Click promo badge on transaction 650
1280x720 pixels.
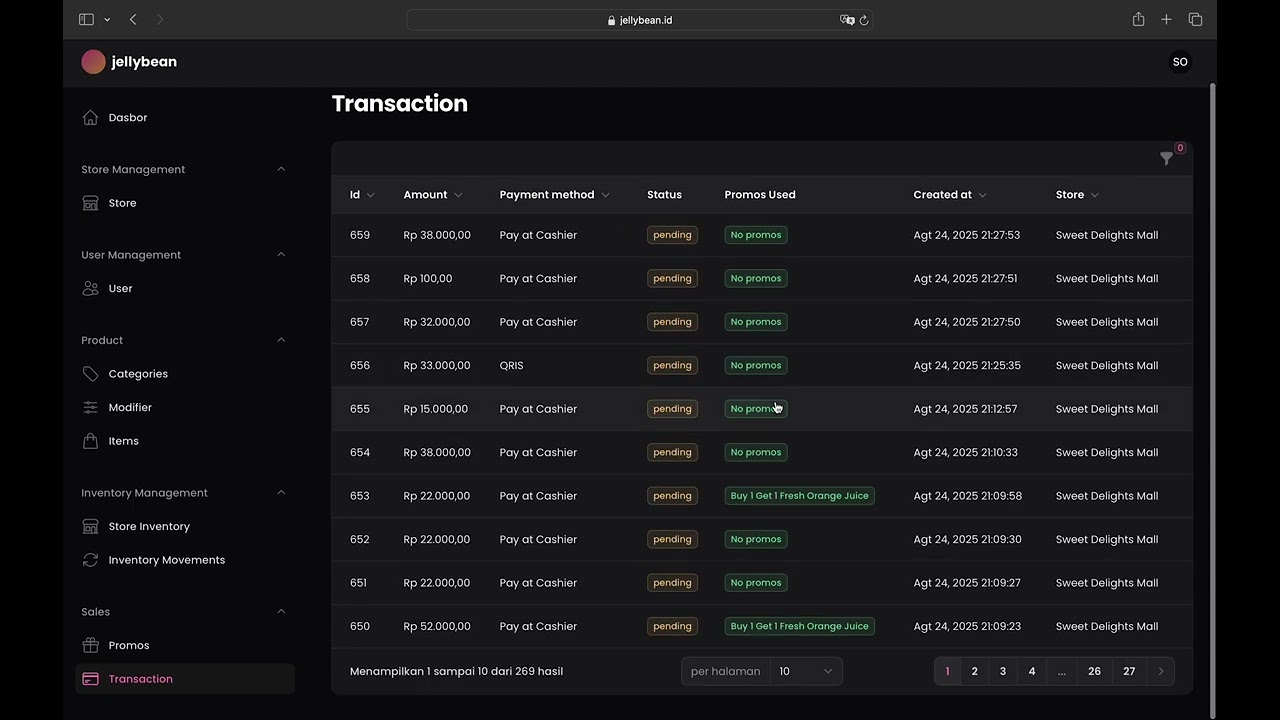799,626
